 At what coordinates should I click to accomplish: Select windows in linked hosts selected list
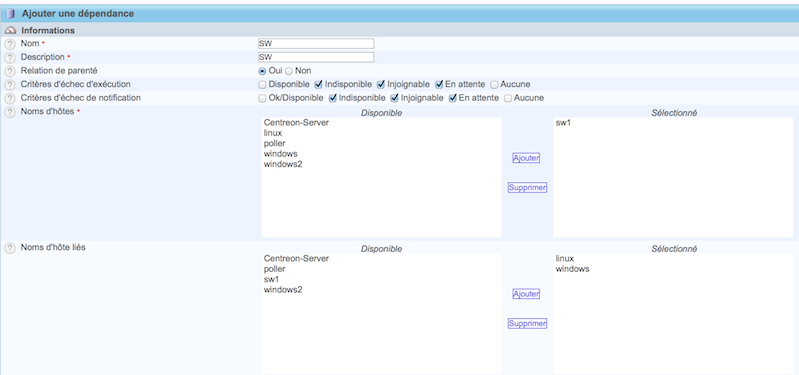tap(572, 269)
